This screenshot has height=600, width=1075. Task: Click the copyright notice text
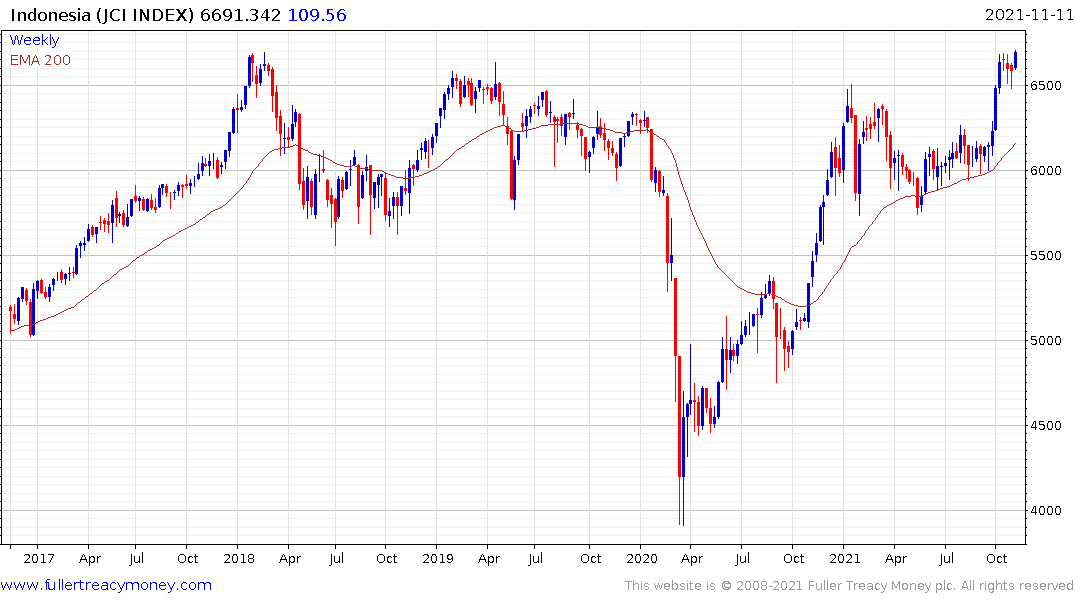(849, 586)
